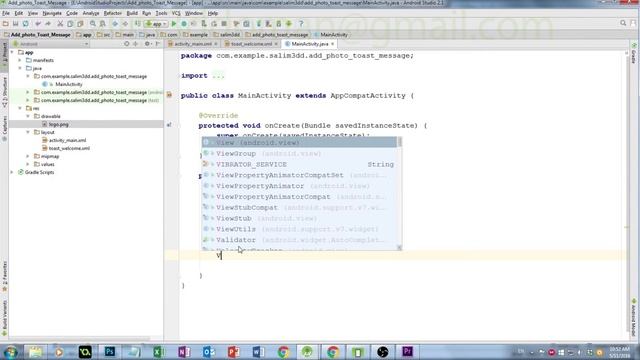Open the File menu
Screen dimensions: 640x360
coord(6,13)
